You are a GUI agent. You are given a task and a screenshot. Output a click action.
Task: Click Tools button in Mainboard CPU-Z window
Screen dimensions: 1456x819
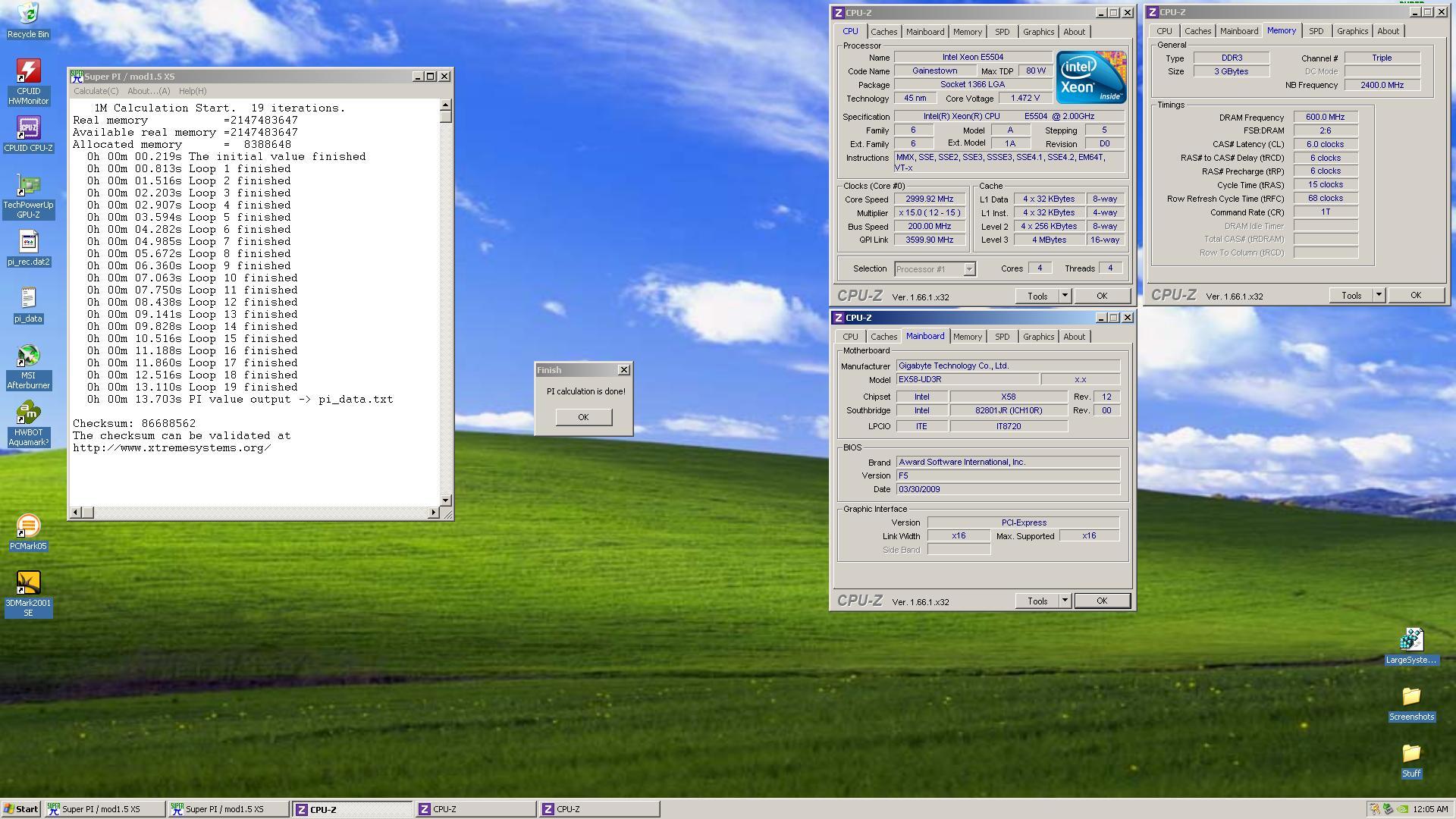pyautogui.click(x=1037, y=601)
